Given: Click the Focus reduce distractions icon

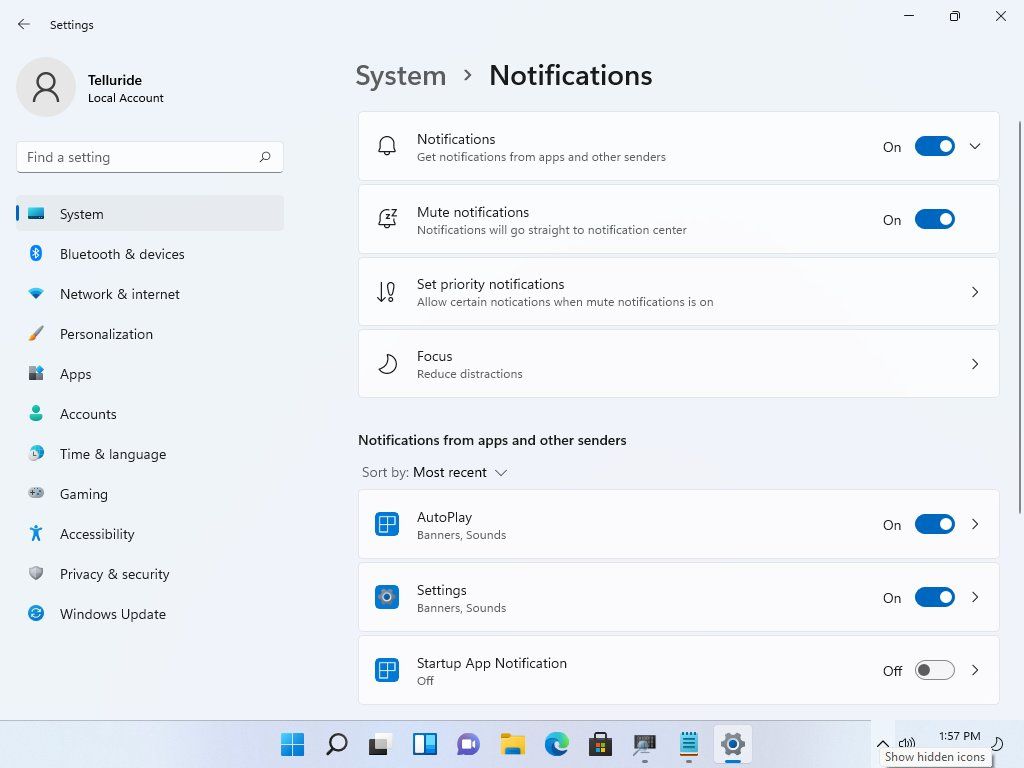Looking at the screenshot, I should 387,363.
